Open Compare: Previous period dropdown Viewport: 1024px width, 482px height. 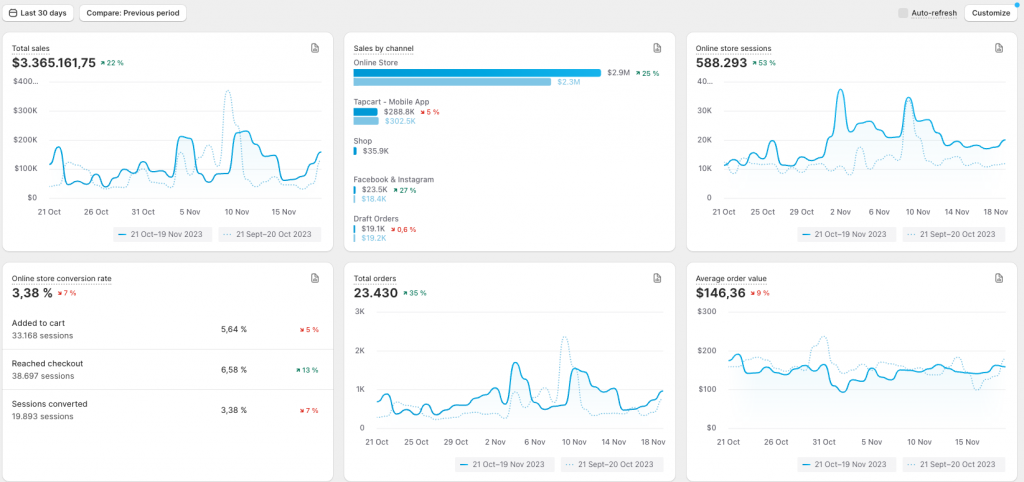point(133,13)
